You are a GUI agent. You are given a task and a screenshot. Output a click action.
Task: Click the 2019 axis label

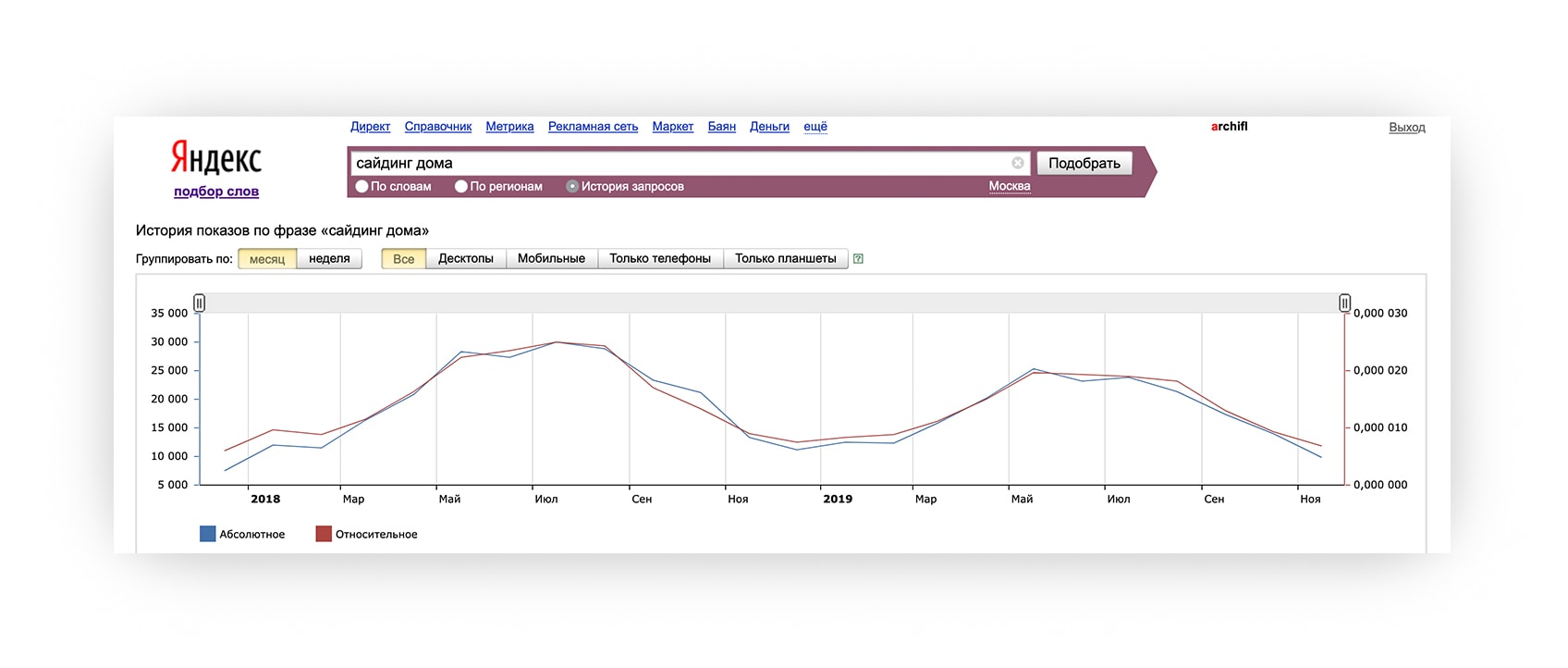pyautogui.click(x=838, y=499)
